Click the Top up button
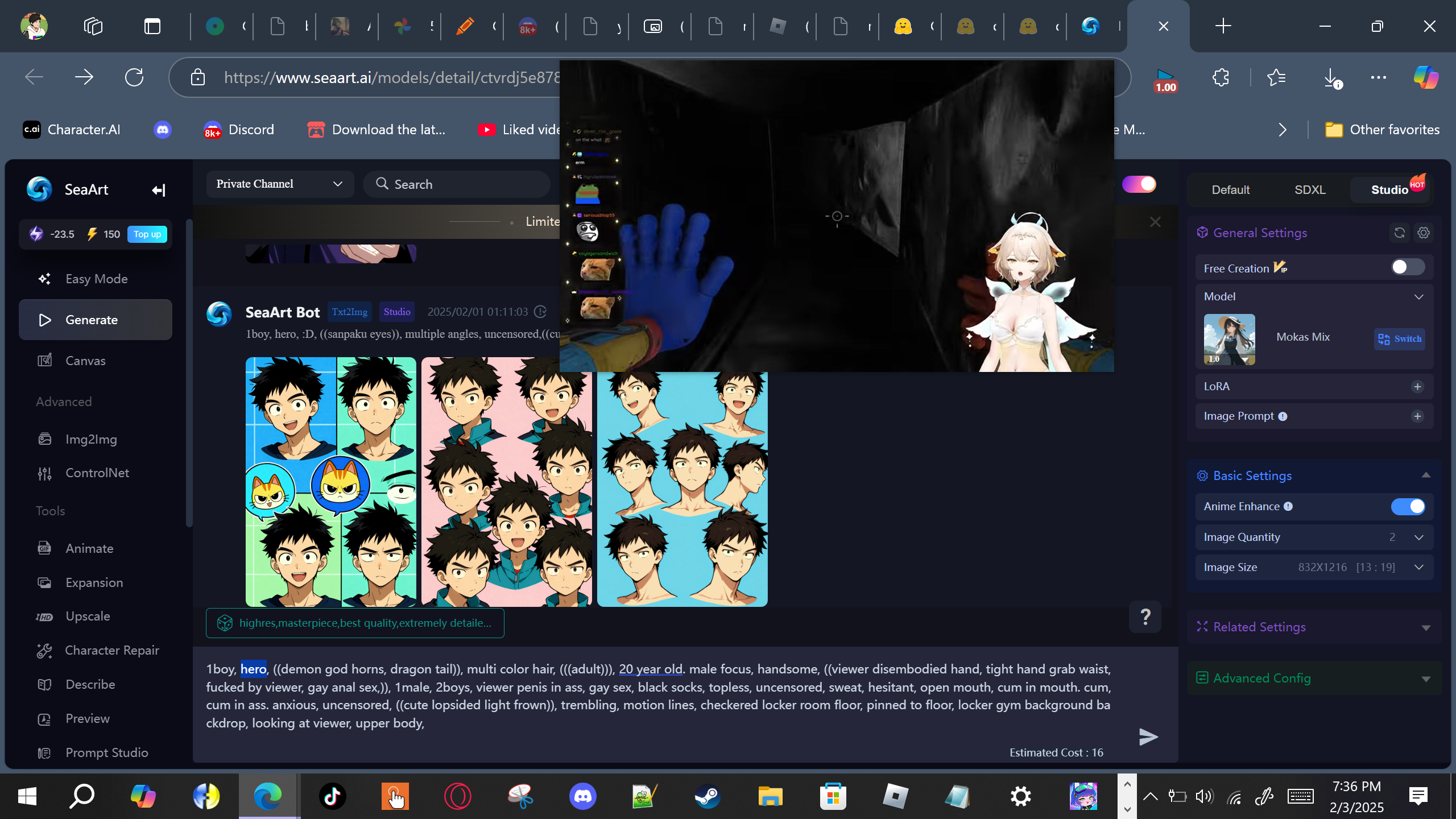 147,234
